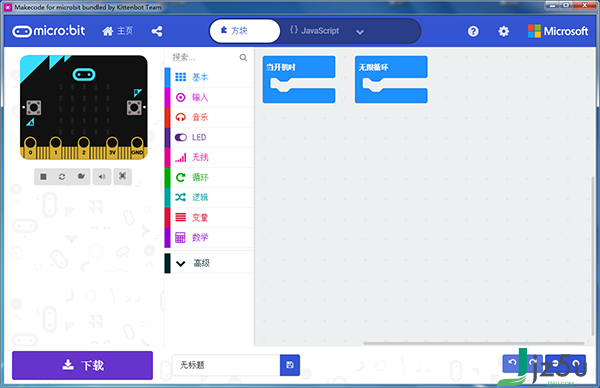Expand the 高级 advanced categories
The image size is (600, 388).
[x=209, y=263]
